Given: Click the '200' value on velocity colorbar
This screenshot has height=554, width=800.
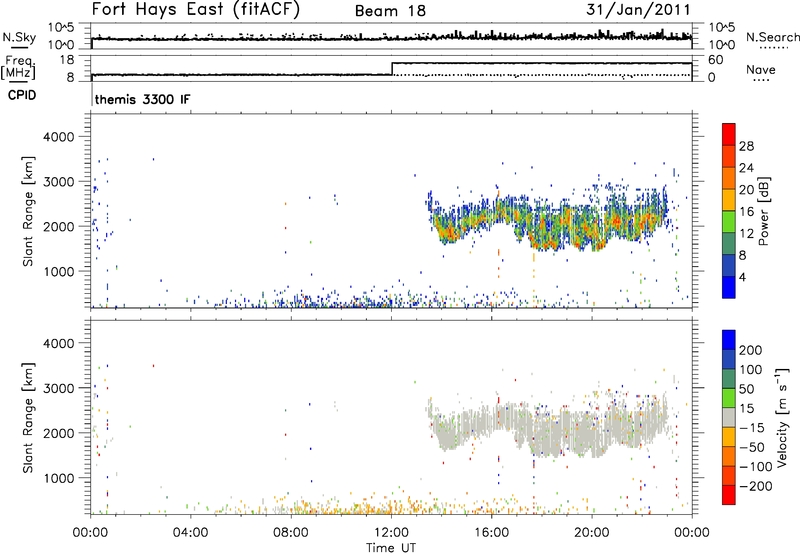Looking at the screenshot, I should (751, 350).
